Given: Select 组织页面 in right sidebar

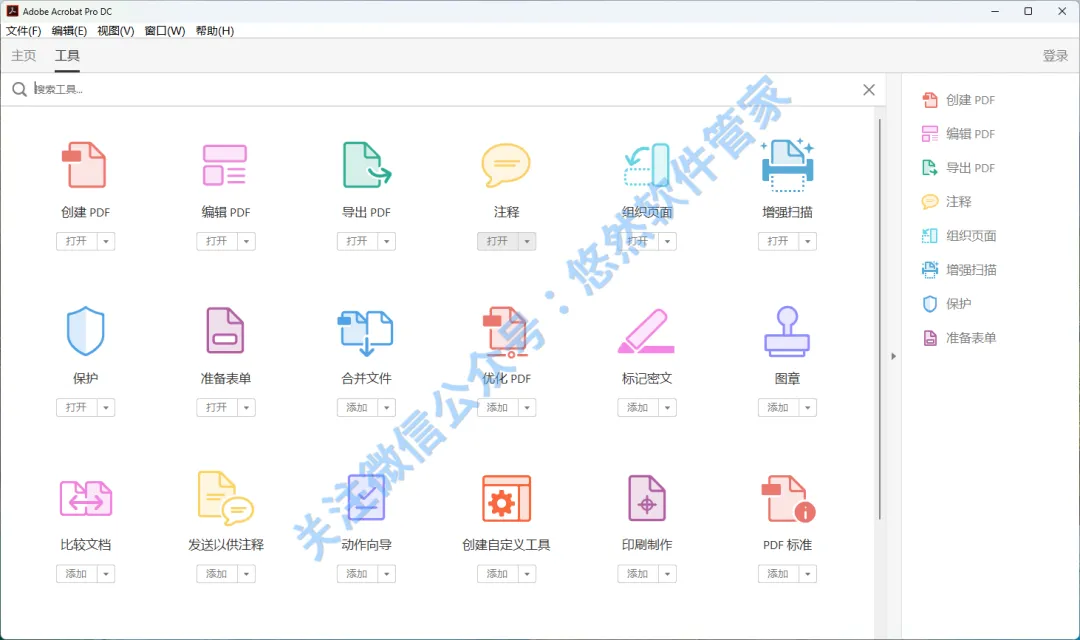Looking at the screenshot, I should coord(959,236).
